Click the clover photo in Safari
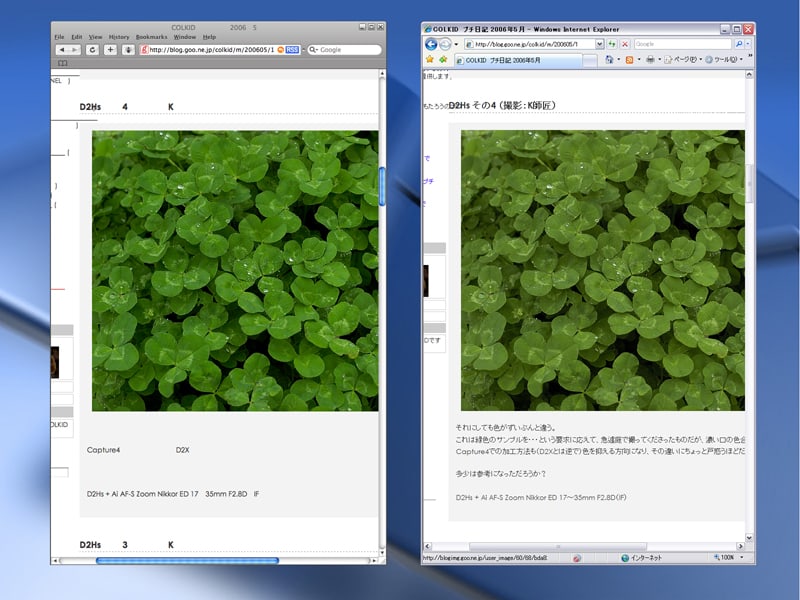The height and width of the screenshot is (600, 800). (x=235, y=271)
